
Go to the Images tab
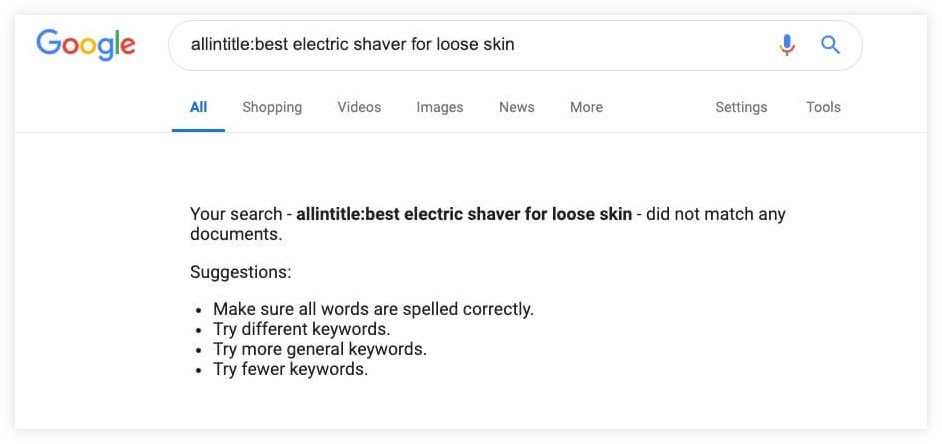[440, 108]
